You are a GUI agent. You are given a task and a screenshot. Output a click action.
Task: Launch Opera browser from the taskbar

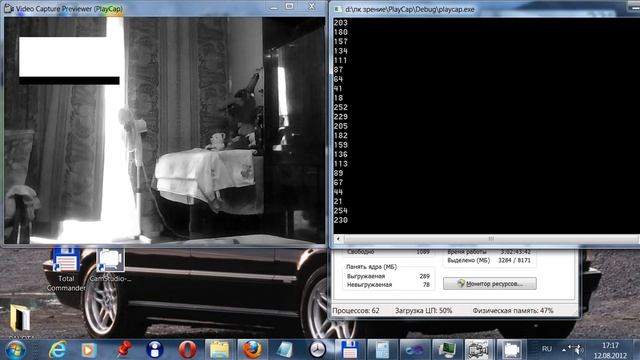(187, 349)
